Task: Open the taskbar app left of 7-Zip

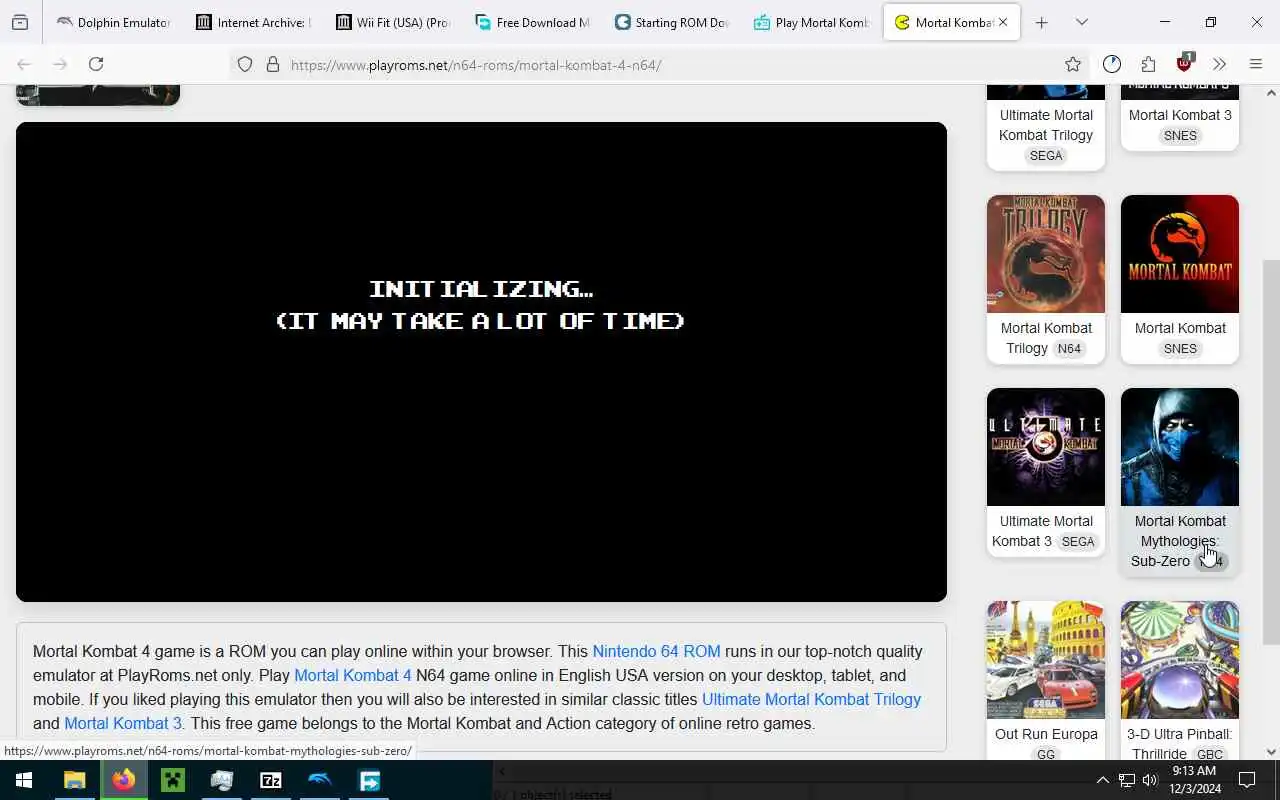Action: pyautogui.click(x=222, y=780)
